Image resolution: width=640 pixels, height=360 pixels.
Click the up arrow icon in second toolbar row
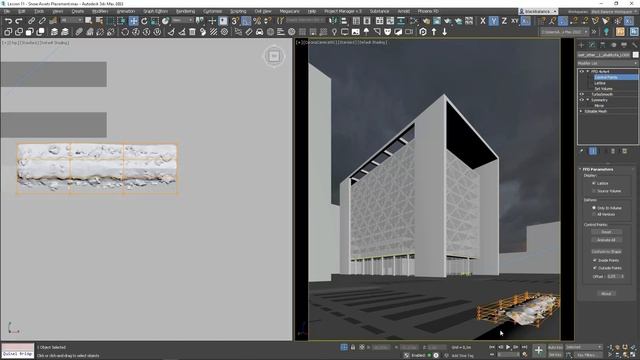pos(434,32)
